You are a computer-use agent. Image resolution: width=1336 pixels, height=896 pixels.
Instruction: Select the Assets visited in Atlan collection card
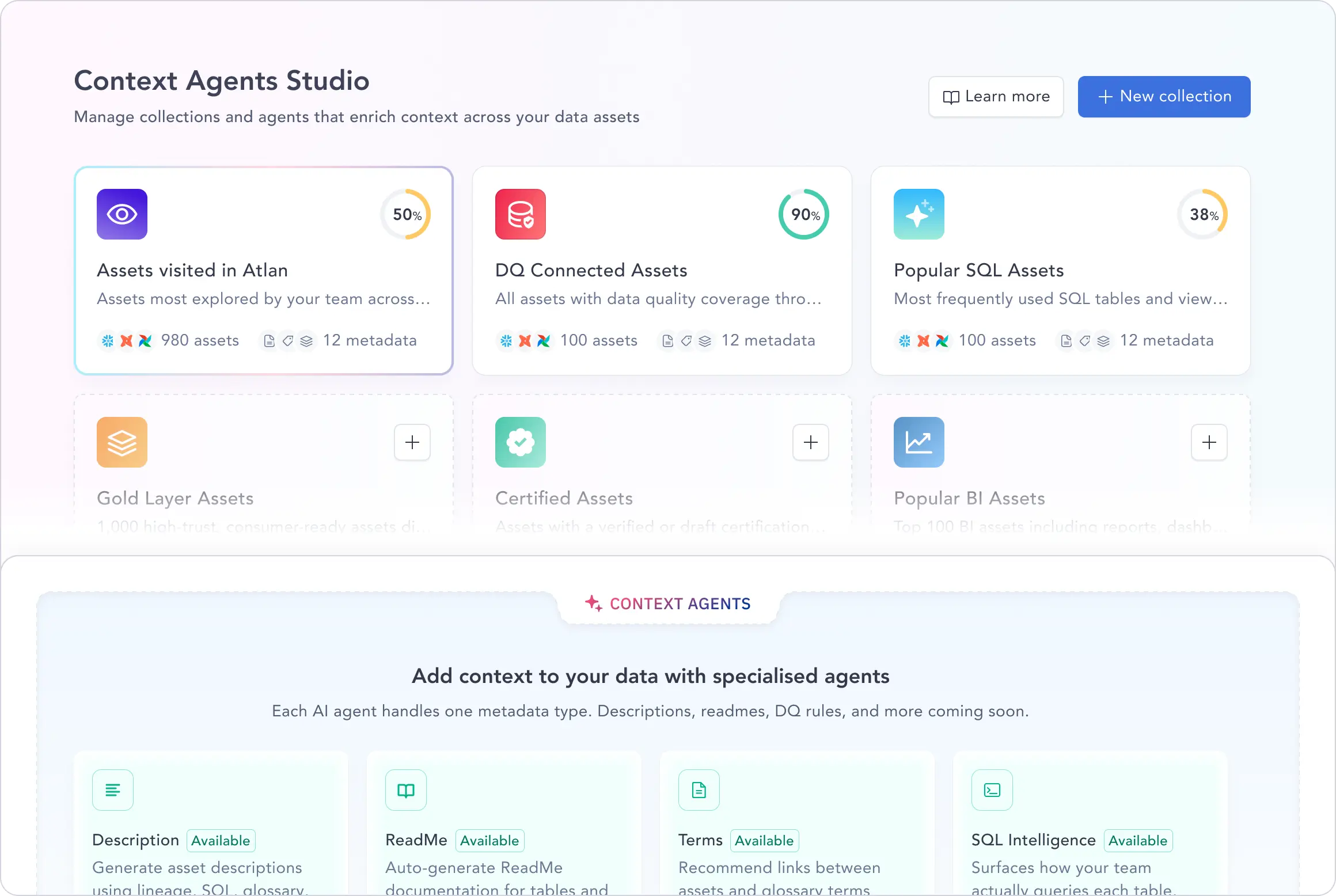coord(263,271)
